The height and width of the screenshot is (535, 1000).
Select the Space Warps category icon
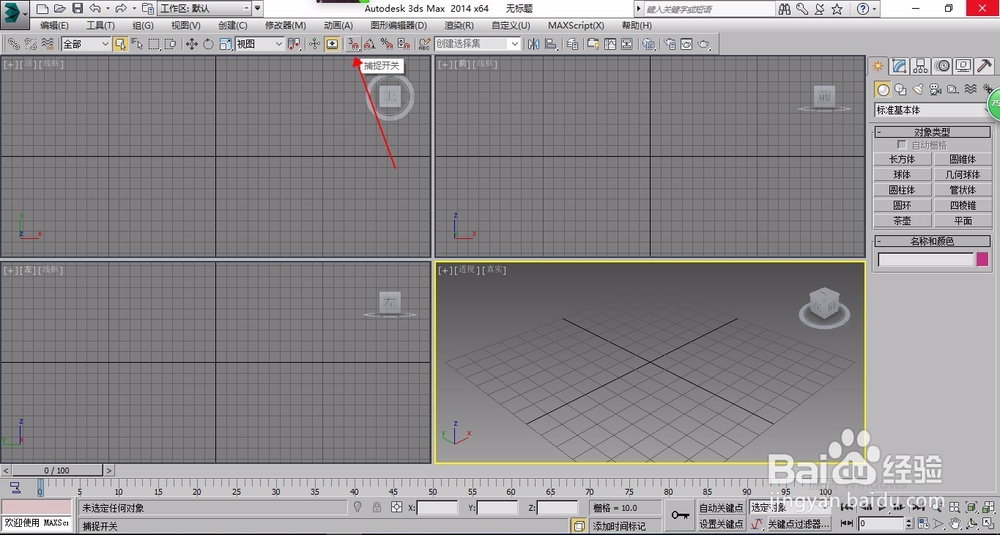click(x=970, y=89)
